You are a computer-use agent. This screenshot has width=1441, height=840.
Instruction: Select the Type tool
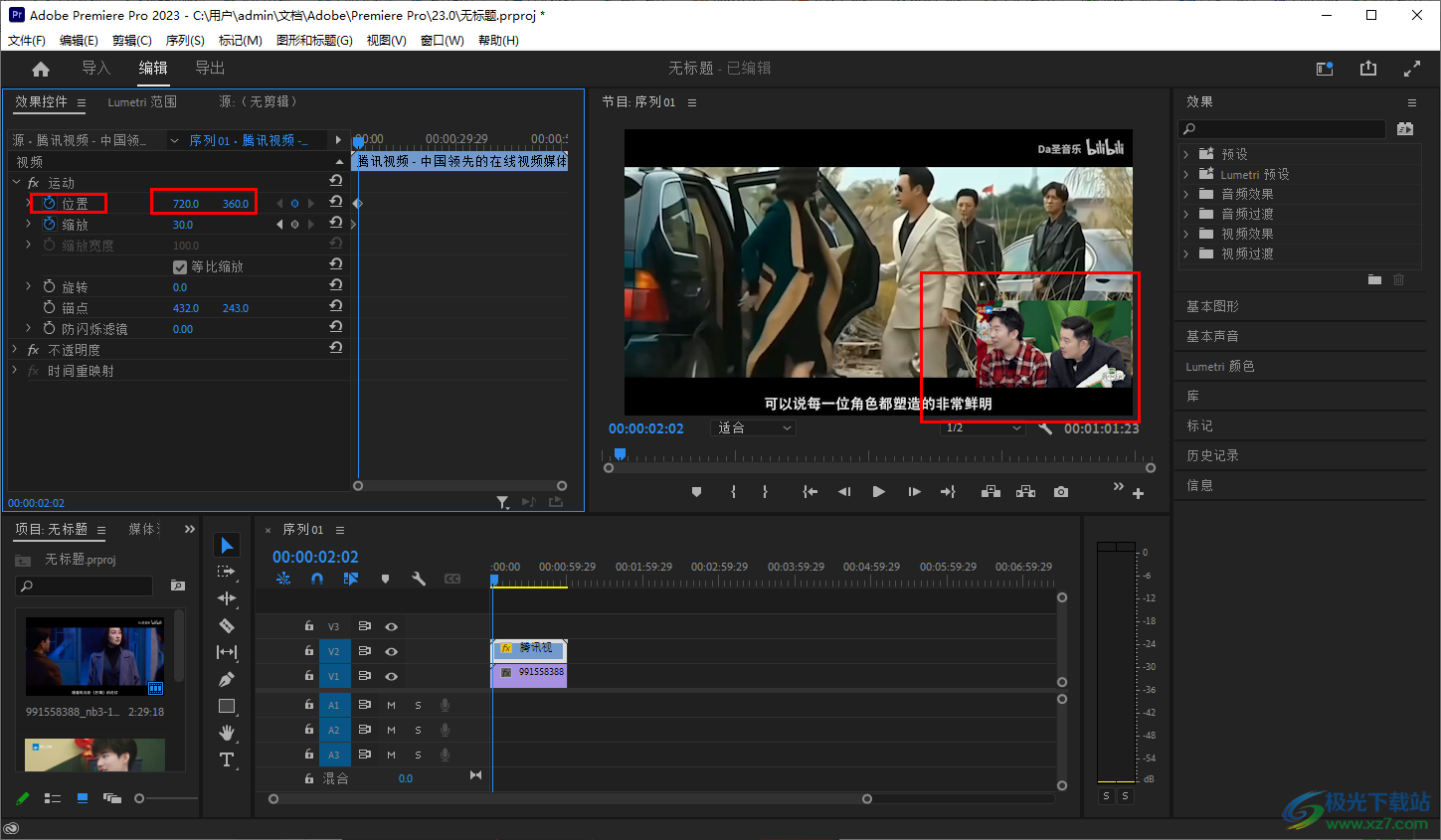[x=227, y=759]
